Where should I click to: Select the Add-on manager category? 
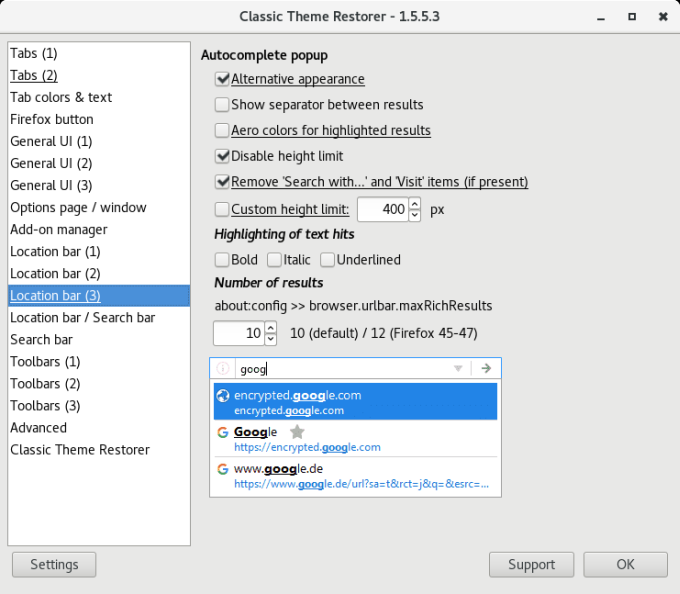coord(99,230)
